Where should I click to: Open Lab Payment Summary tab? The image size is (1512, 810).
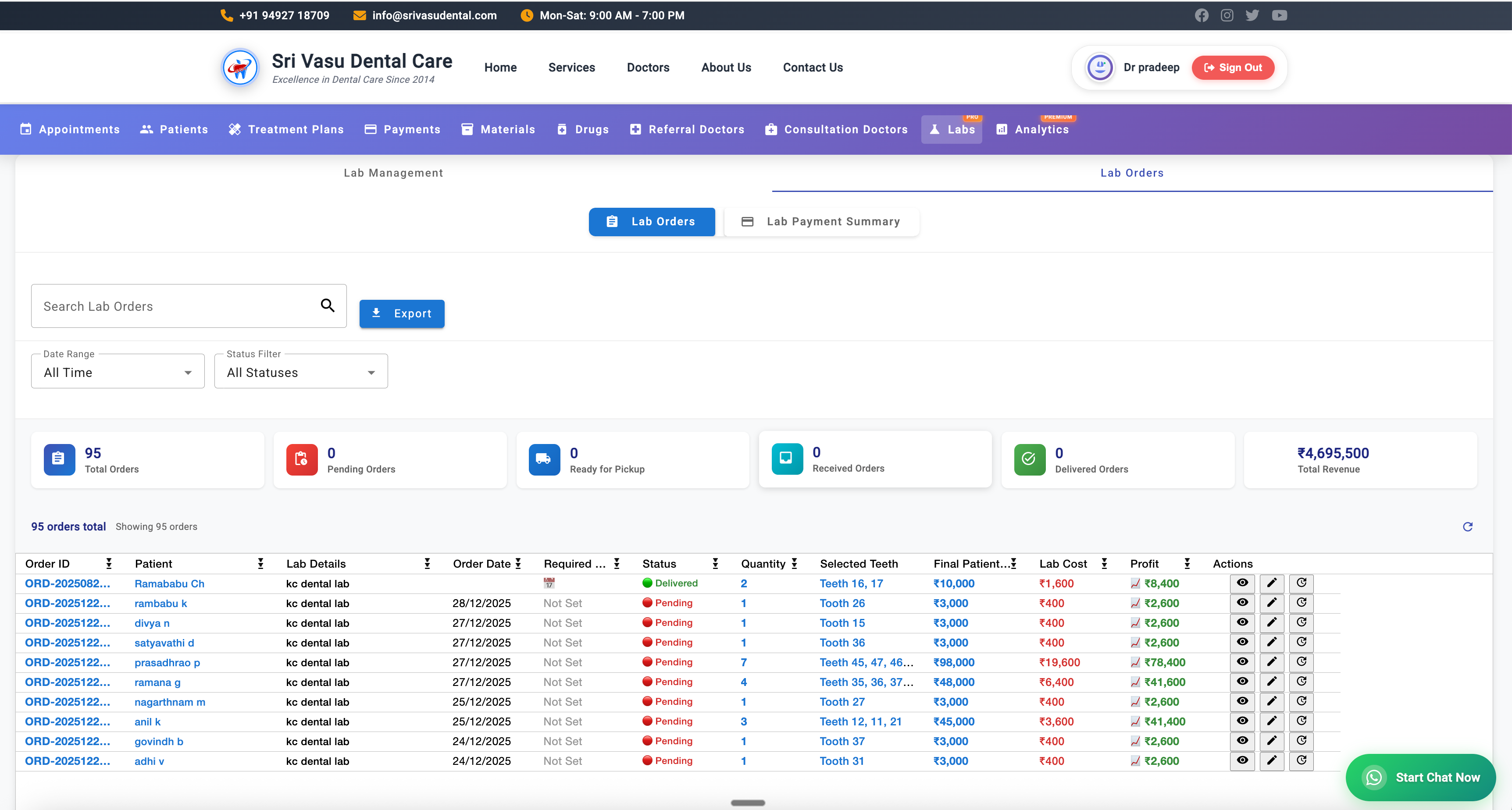pyautogui.click(x=821, y=222)
